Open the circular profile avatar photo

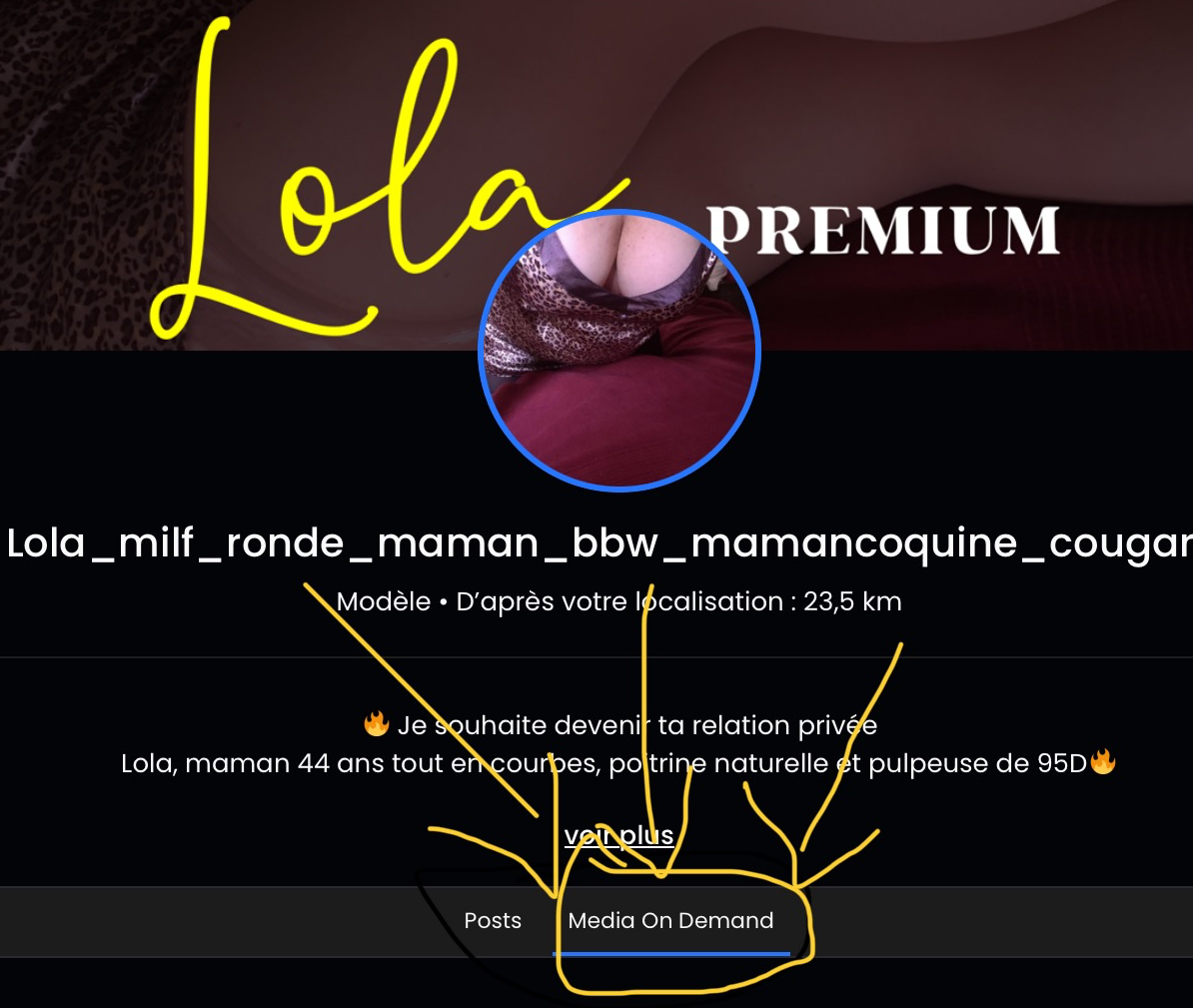(619, 350)
